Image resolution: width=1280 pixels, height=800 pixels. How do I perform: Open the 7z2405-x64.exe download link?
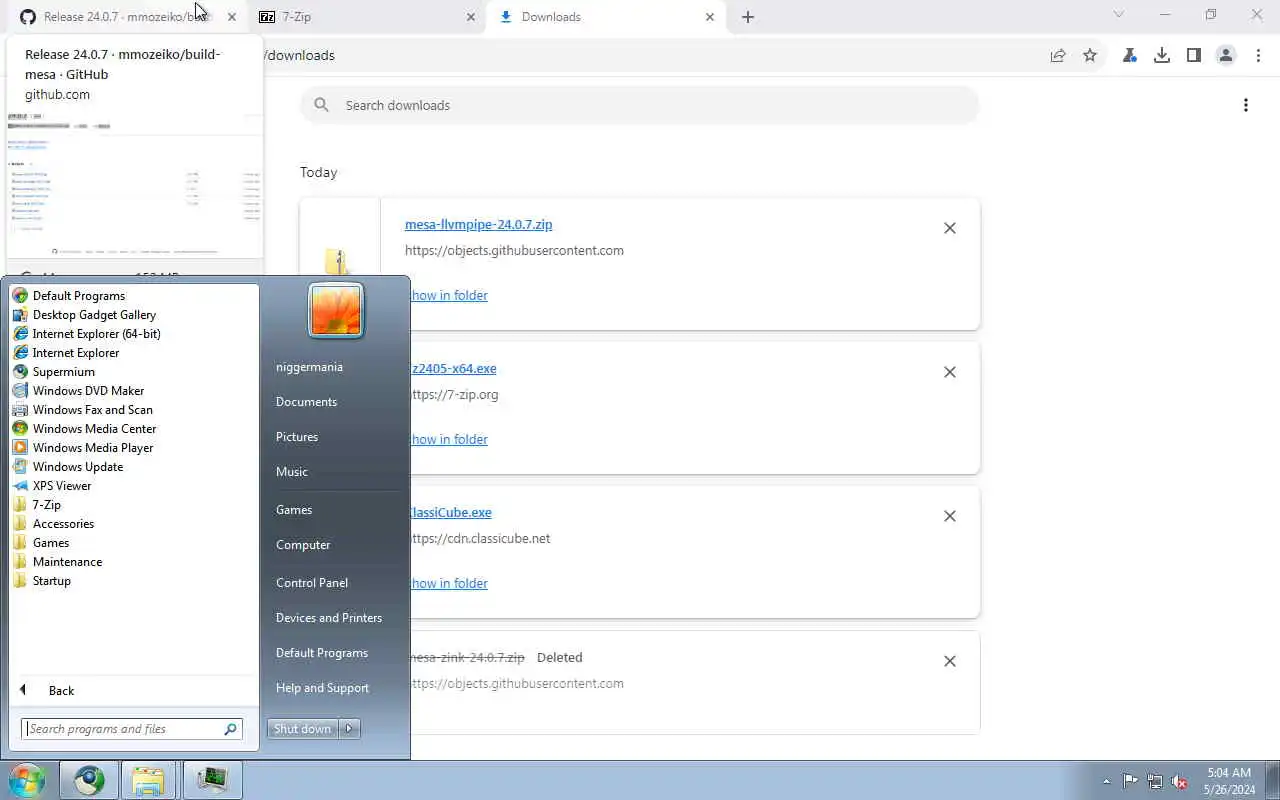coord(453,369)
